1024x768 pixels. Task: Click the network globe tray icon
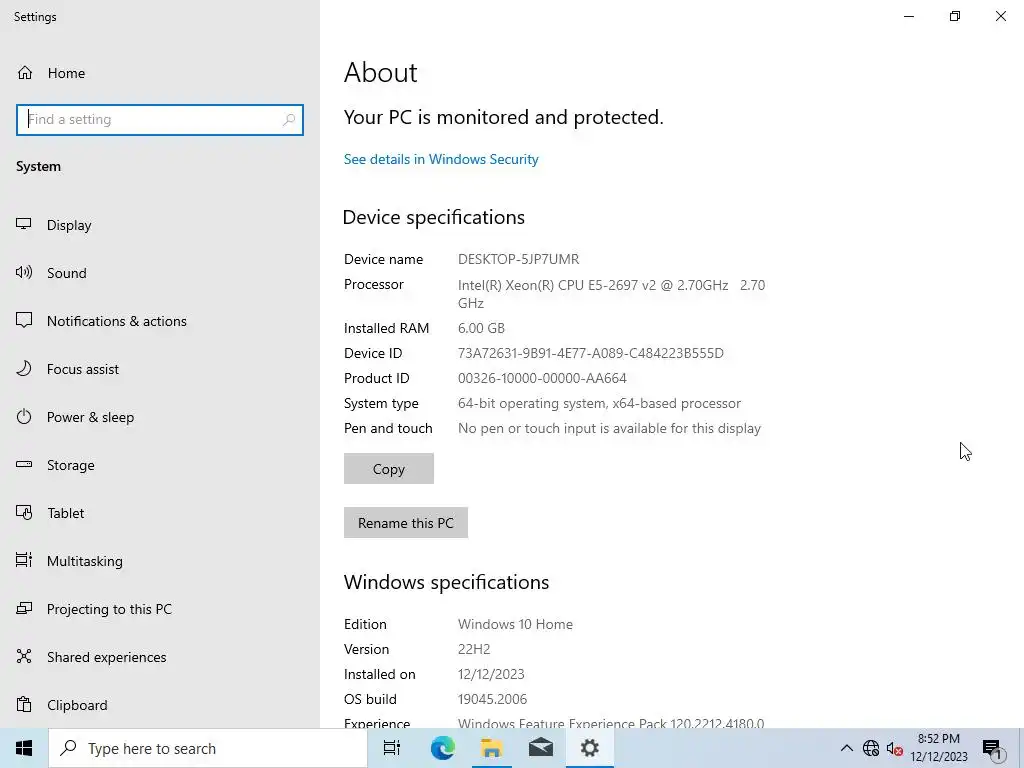(871, 748)
